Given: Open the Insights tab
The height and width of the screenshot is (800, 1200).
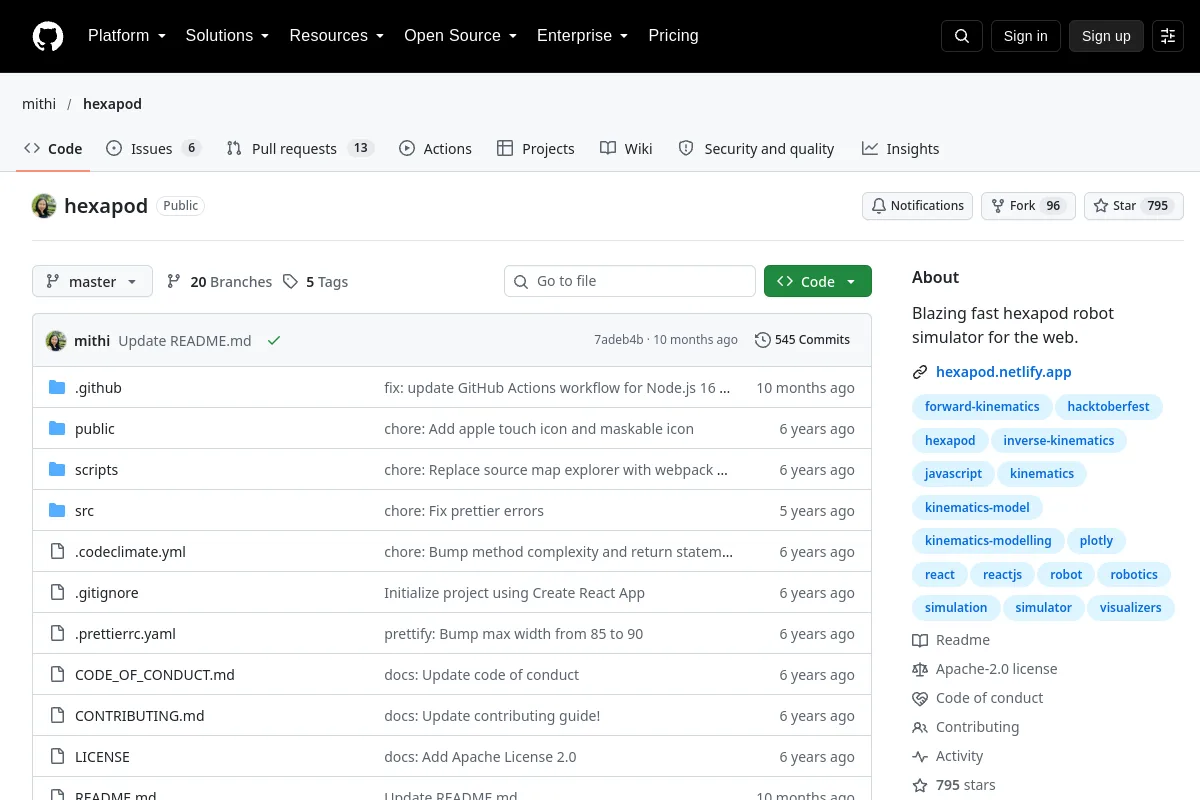Looking at the screenshot, I should tap(900, 149).
